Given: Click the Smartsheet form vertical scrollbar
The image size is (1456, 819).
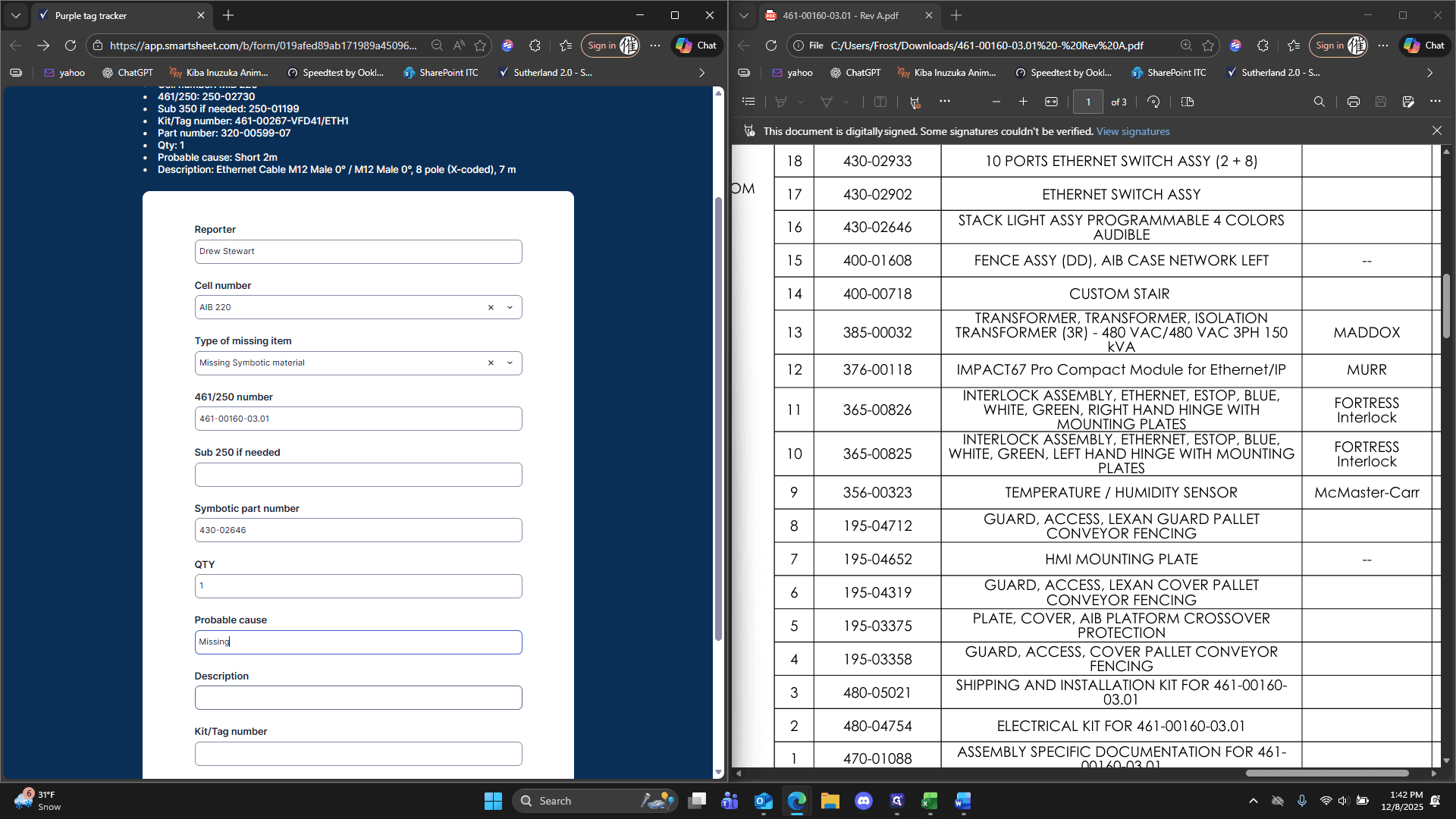Looking at the screenshot, I should [718, 419].
